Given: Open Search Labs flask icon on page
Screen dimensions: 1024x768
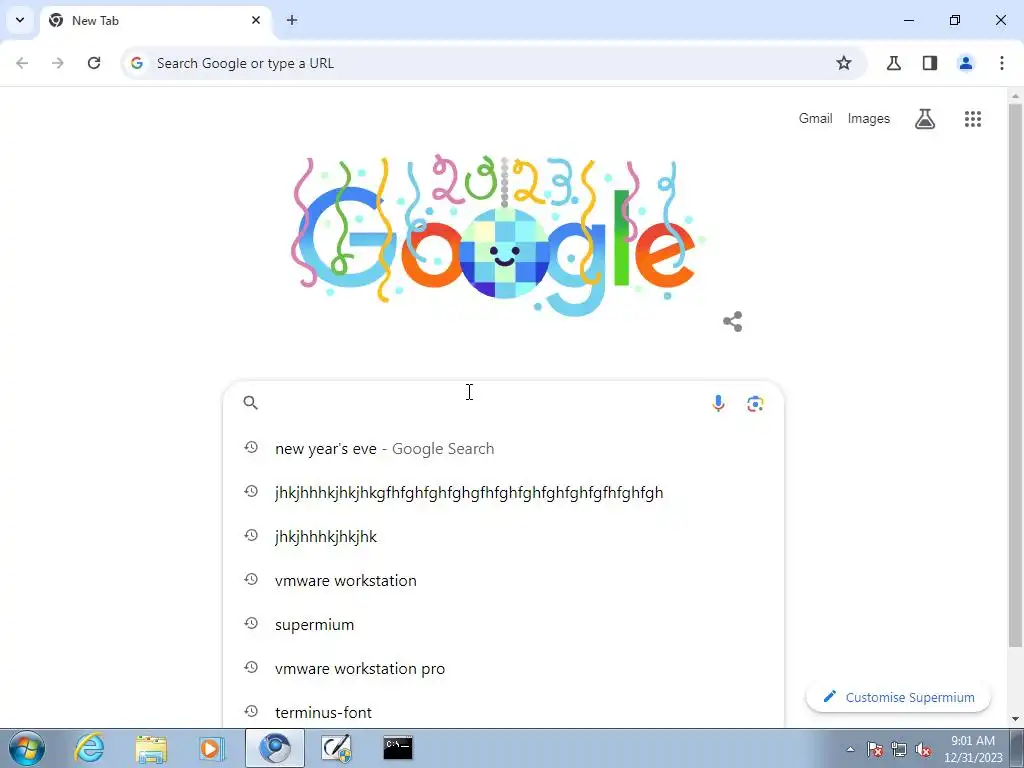Looking at the screenshot, I should click(x=925, y=119).
